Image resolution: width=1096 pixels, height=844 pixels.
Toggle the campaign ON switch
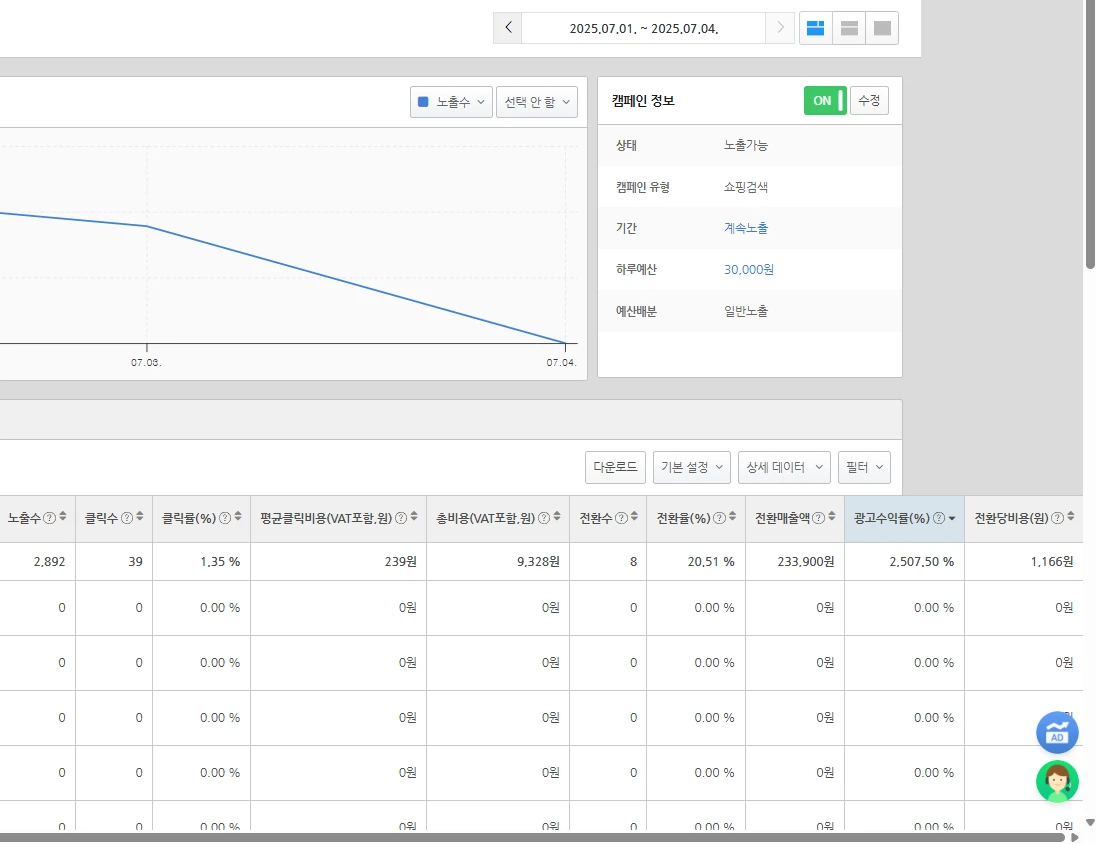tap(825, 101)
